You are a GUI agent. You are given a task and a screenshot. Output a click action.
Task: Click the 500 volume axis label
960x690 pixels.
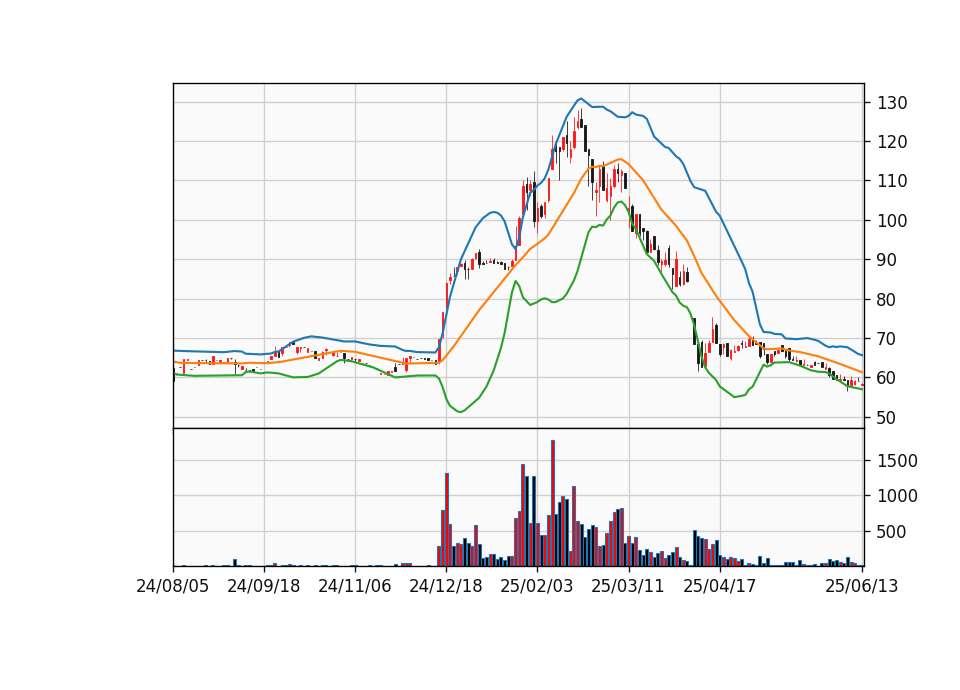pyautogui.click(x=892, y=532)
